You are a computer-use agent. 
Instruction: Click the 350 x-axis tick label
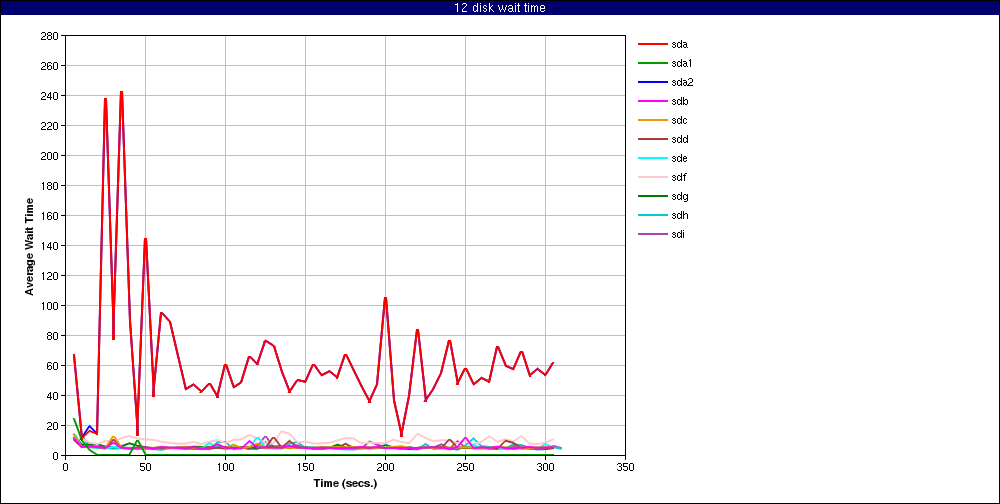pyautogui.click(x=626, y=466)
